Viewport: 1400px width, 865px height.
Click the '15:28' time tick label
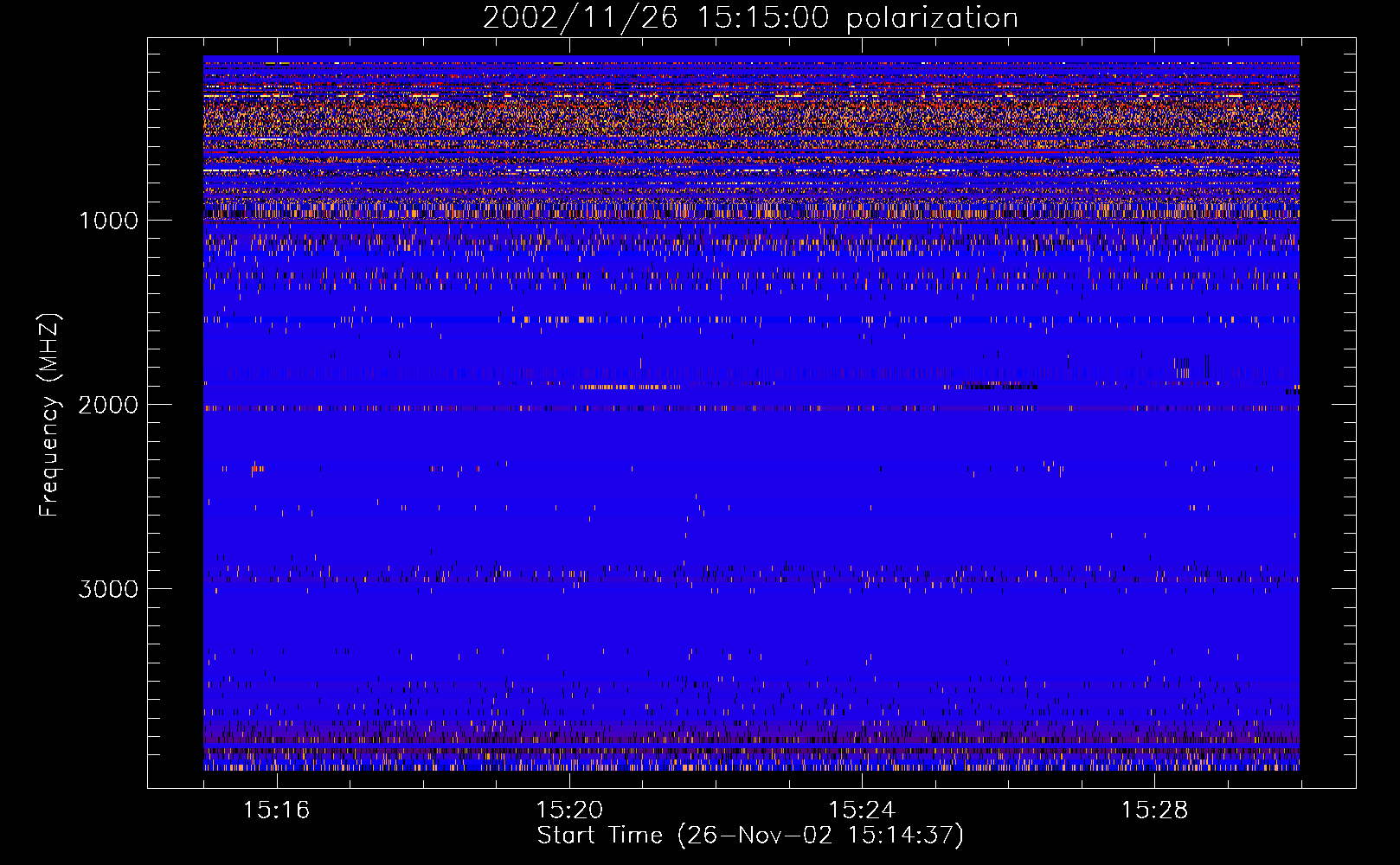1154,811
